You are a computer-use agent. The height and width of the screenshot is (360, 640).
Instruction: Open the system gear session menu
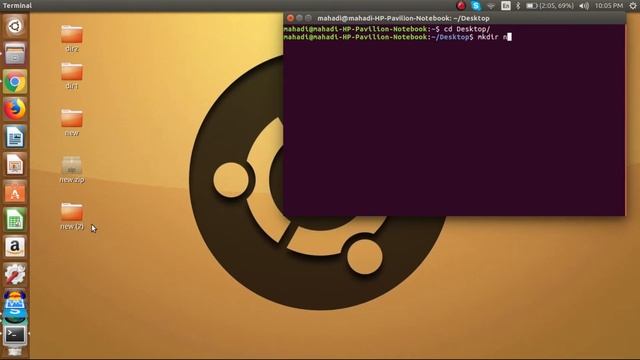coord(633,6)
